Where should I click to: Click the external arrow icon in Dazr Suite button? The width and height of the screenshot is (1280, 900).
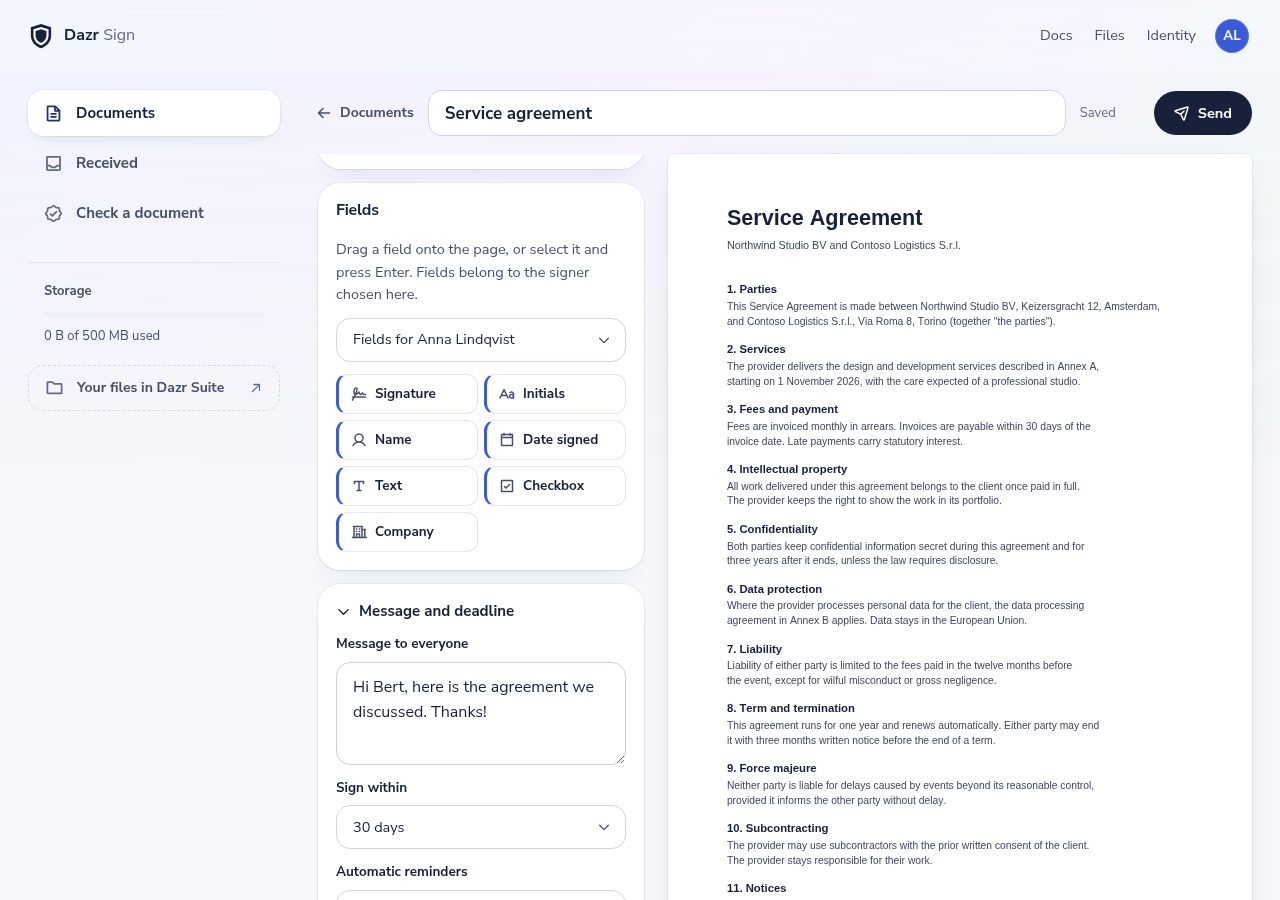(x=256, y=388)
